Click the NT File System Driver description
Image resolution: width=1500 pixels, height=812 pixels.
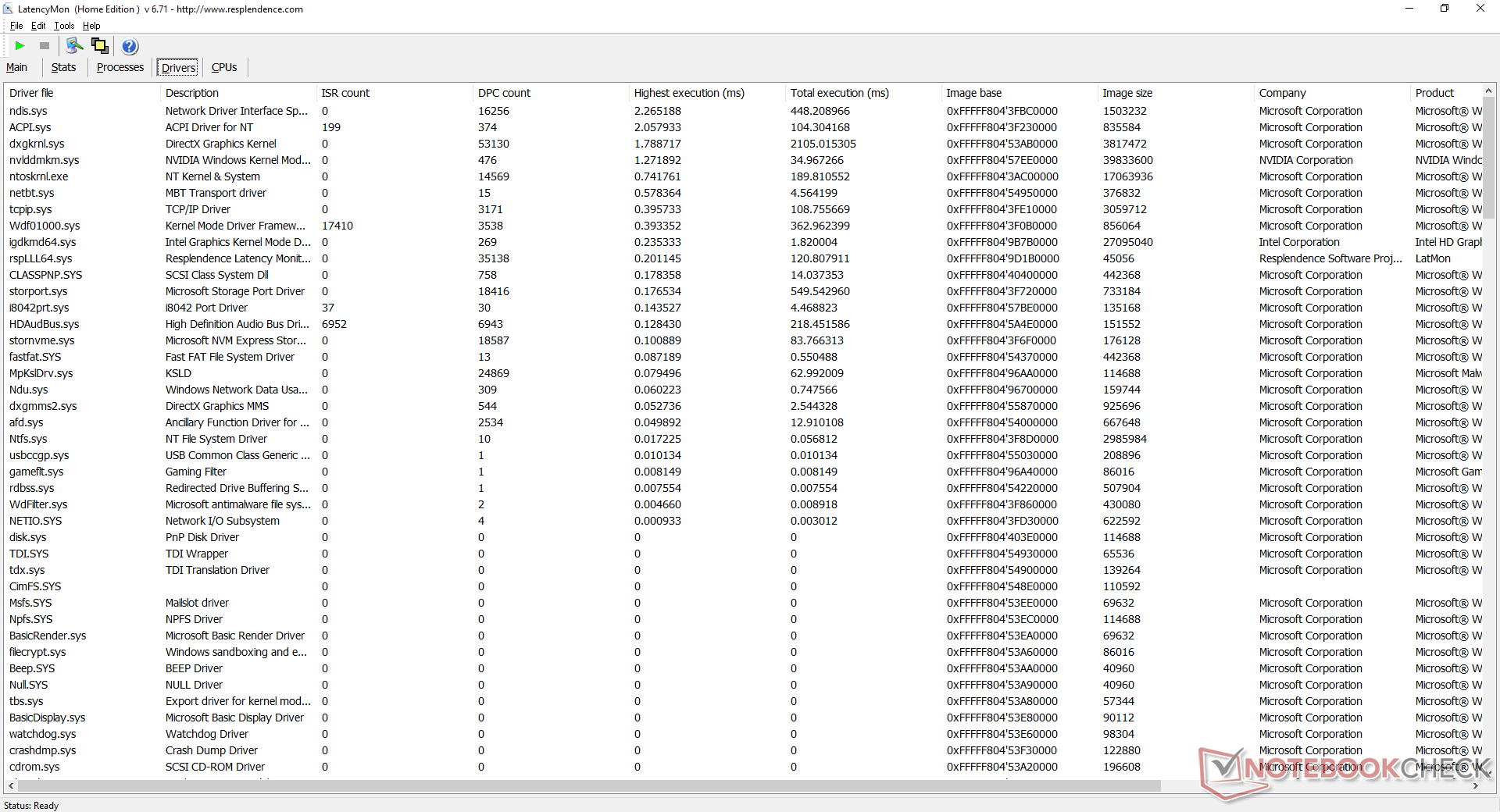coord(216,439)
